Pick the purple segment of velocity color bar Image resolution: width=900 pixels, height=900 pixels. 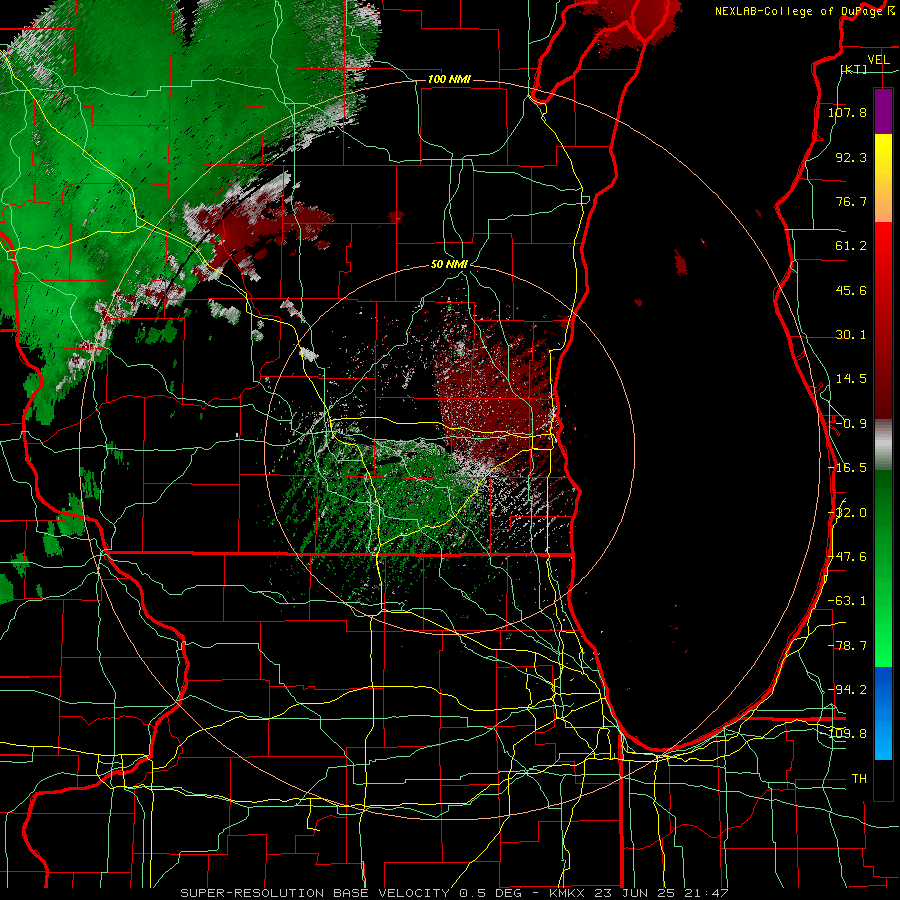point(883,111)
